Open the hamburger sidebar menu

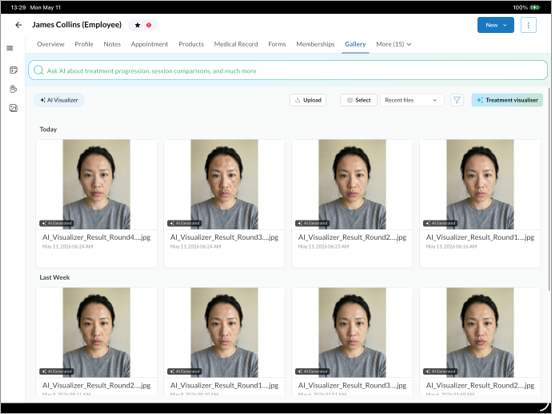[10, 48]
